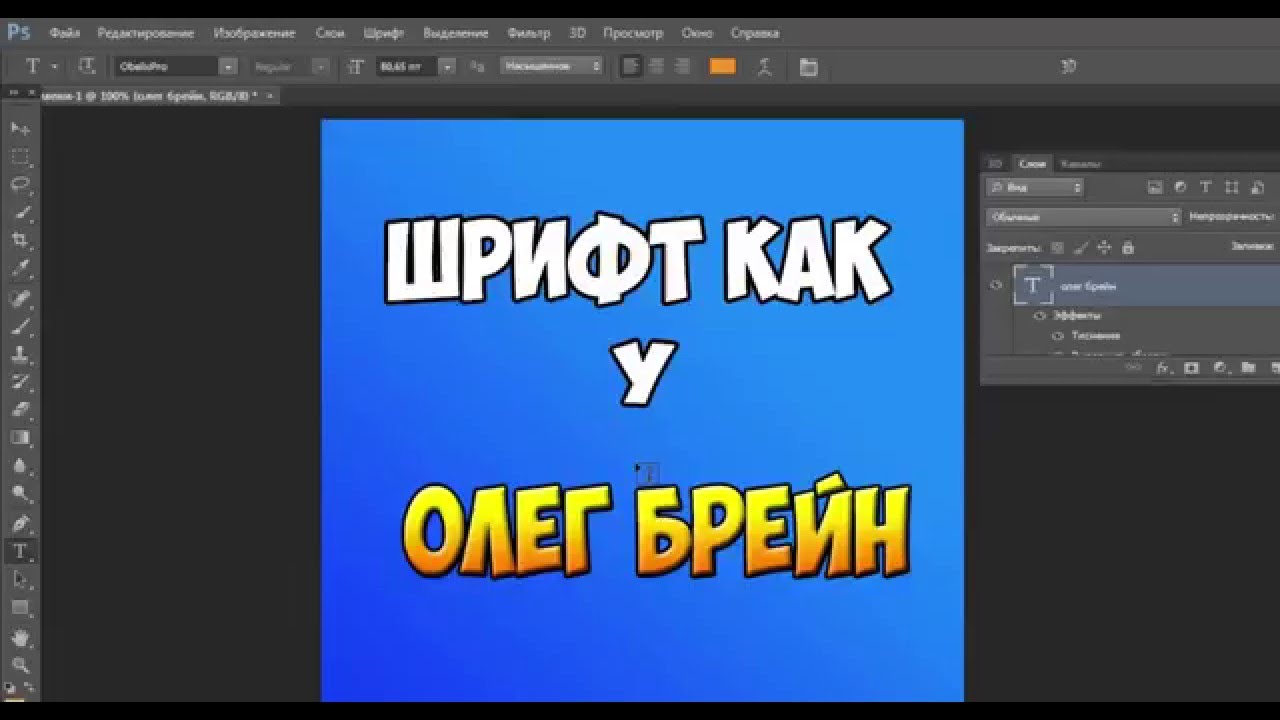Open the Редактирование menu
The image size is (1280, 720).
coord(146,33)
